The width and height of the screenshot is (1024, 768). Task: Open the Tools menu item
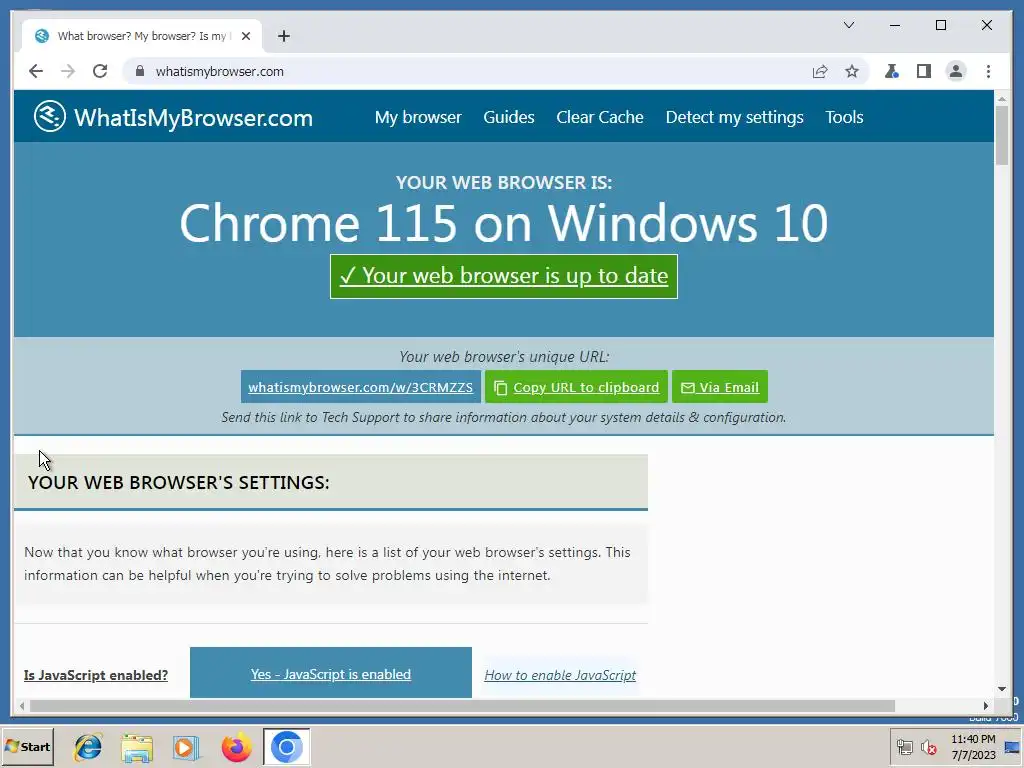click(x=844, y=118)
